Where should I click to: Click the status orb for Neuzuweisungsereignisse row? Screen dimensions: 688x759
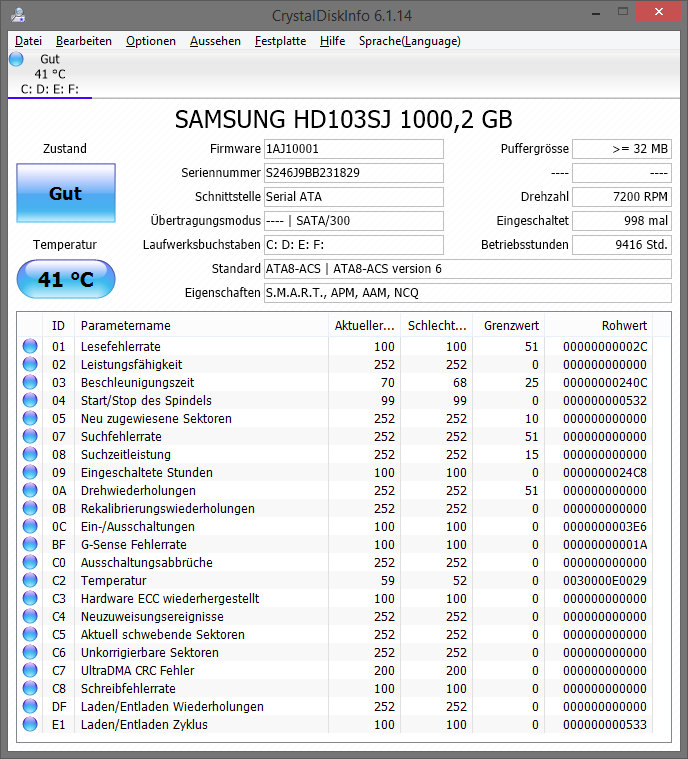(30, 616)
